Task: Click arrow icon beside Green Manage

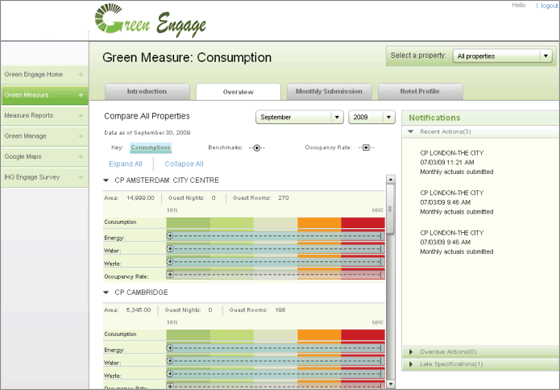Action: (x=80, y=136)
